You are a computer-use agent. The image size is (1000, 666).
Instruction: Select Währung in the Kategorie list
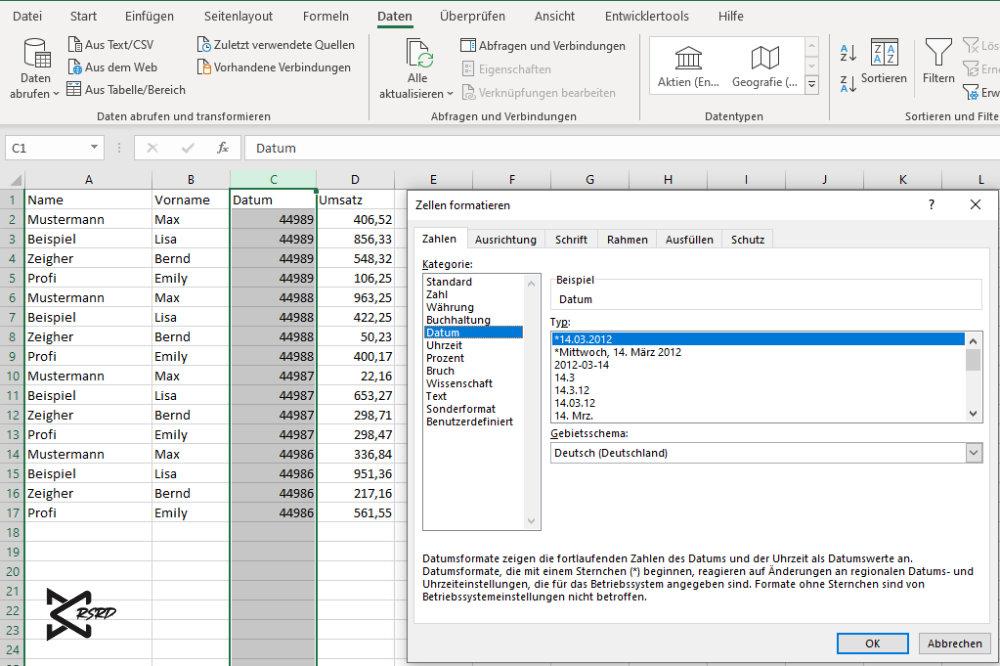450,307
